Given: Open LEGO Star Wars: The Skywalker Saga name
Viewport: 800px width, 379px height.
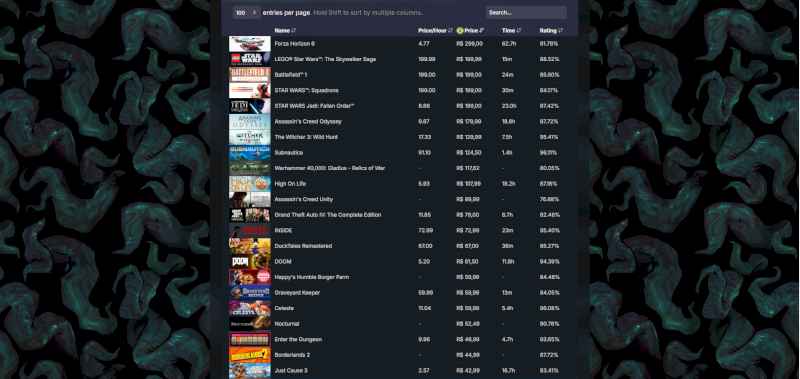Looking at the screenshot, I should click(x=325, y=59).
